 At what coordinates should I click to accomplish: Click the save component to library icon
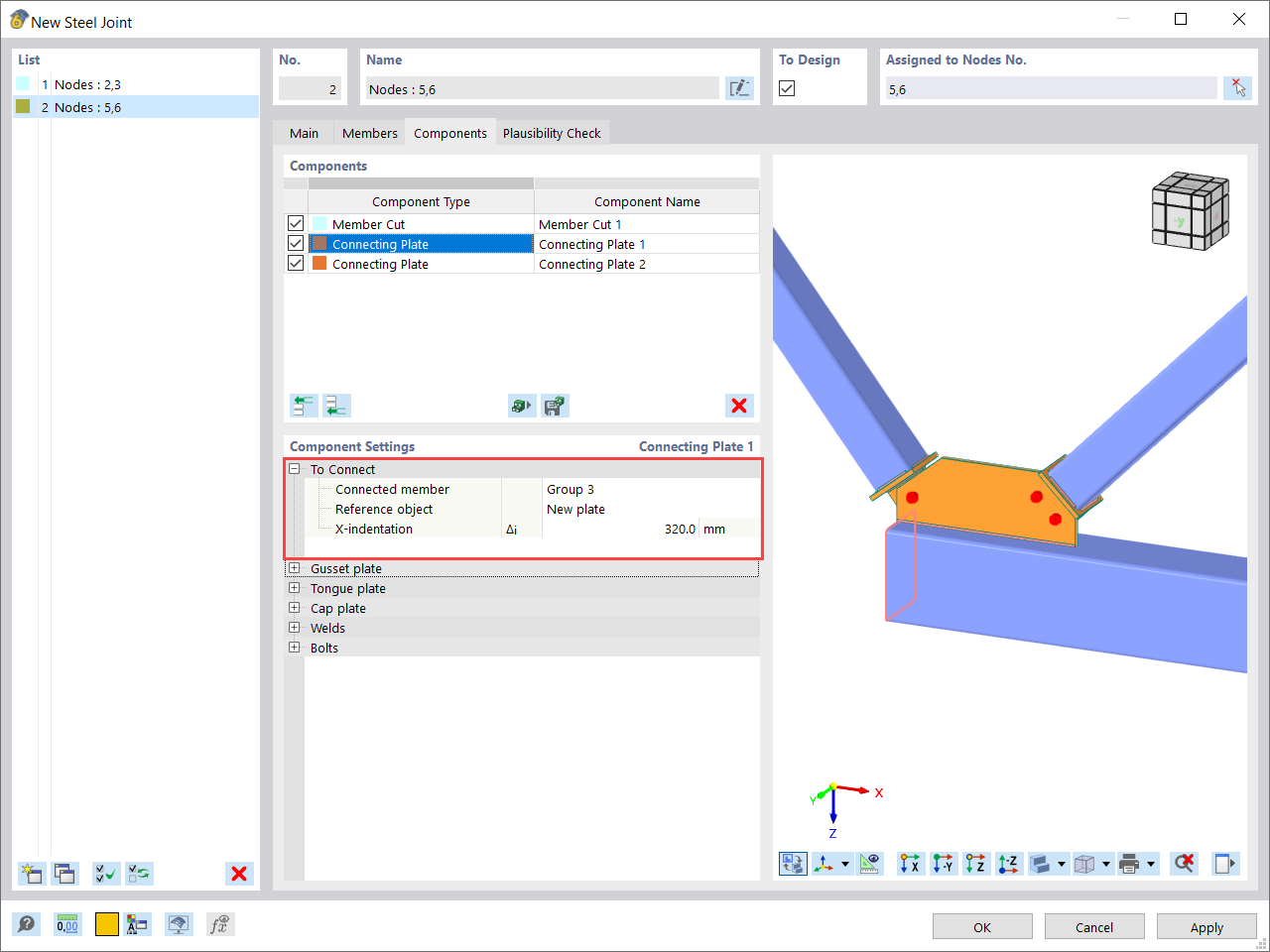pos(556,406)
